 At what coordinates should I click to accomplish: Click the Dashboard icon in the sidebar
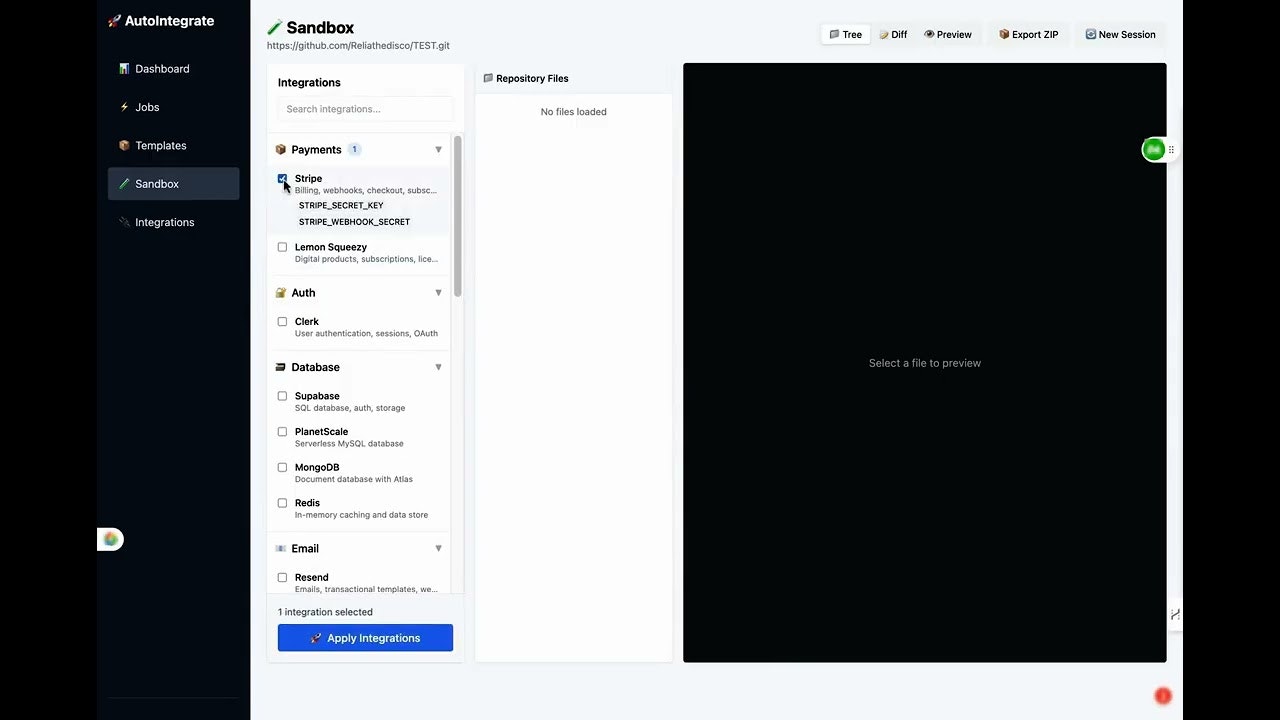tap(124, 68)
